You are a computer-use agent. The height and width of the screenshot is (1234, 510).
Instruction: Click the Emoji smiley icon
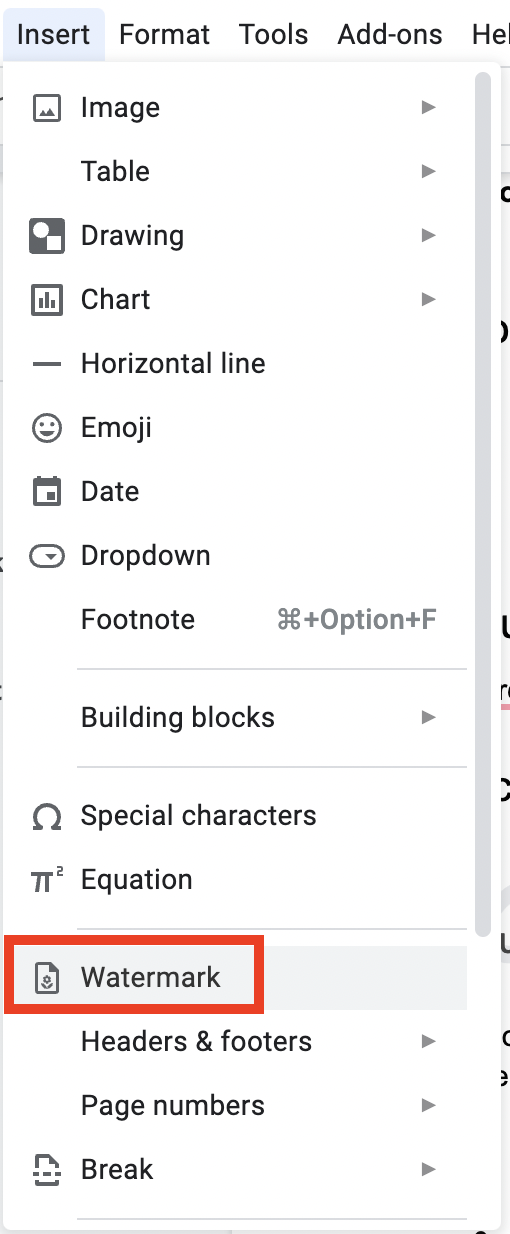(47, 428)
